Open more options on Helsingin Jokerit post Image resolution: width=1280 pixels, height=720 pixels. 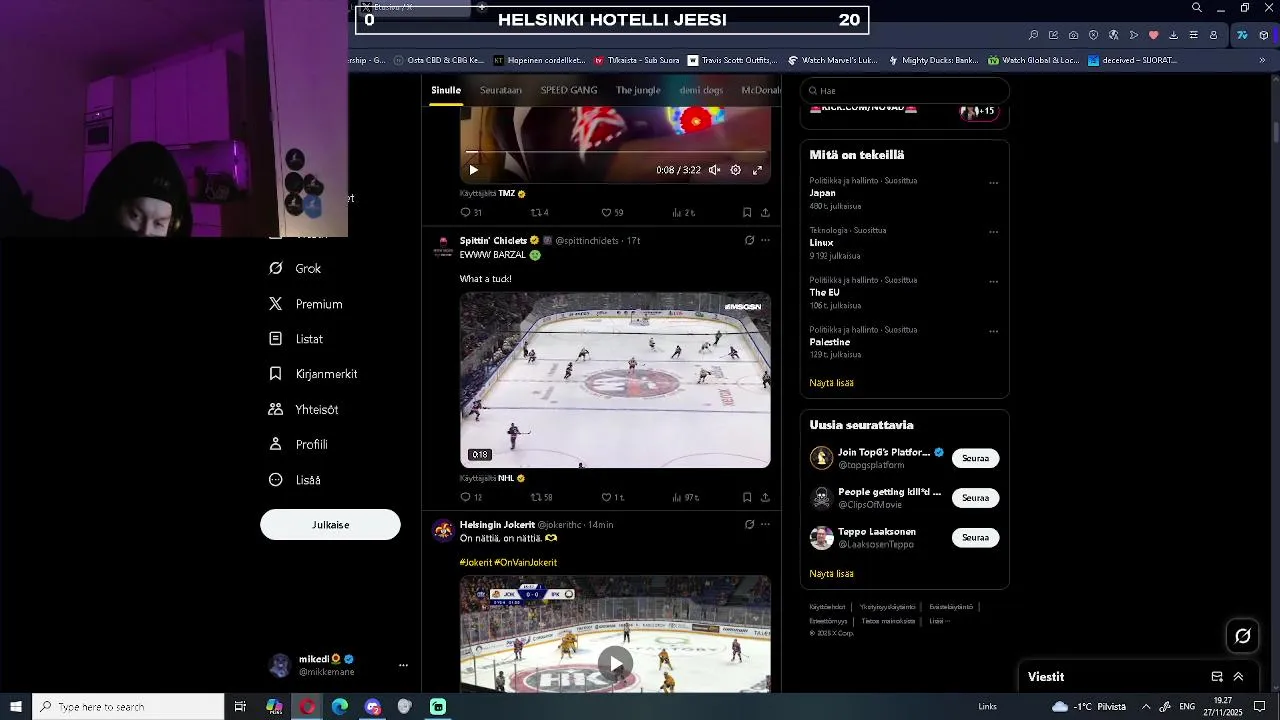pos(765,524)
